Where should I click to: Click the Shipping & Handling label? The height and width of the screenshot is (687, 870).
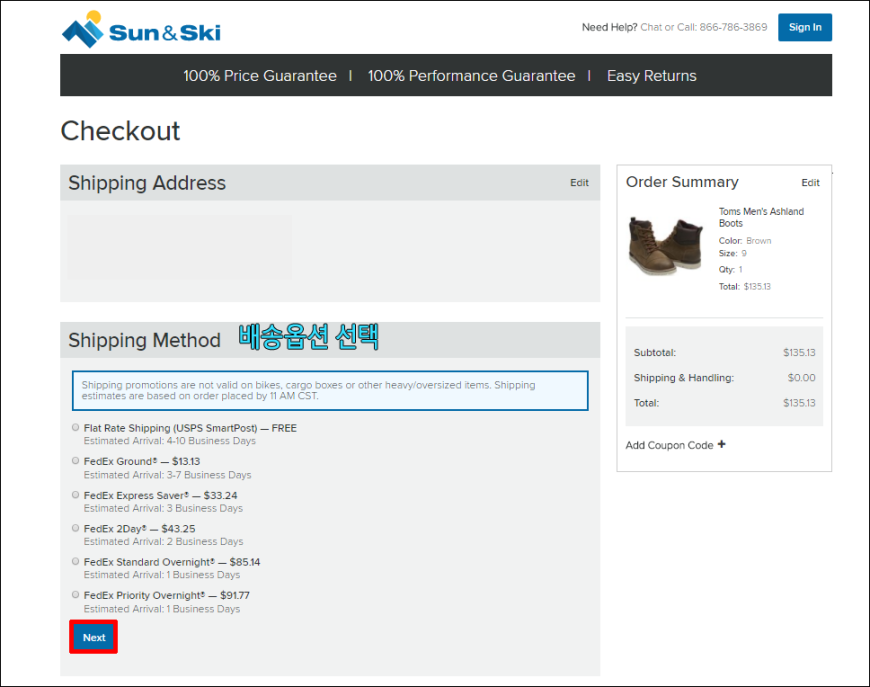(684, 377)
